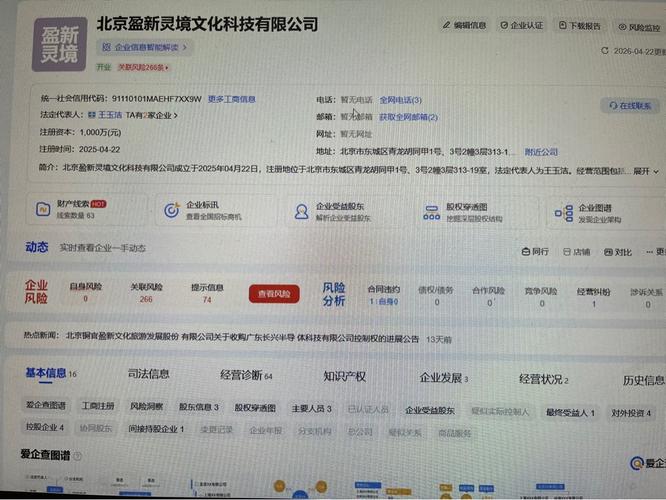Select 最终受益人 1 chip
Image resolution: width=666 pixels, height=500 pixels.
click(570, 412)
